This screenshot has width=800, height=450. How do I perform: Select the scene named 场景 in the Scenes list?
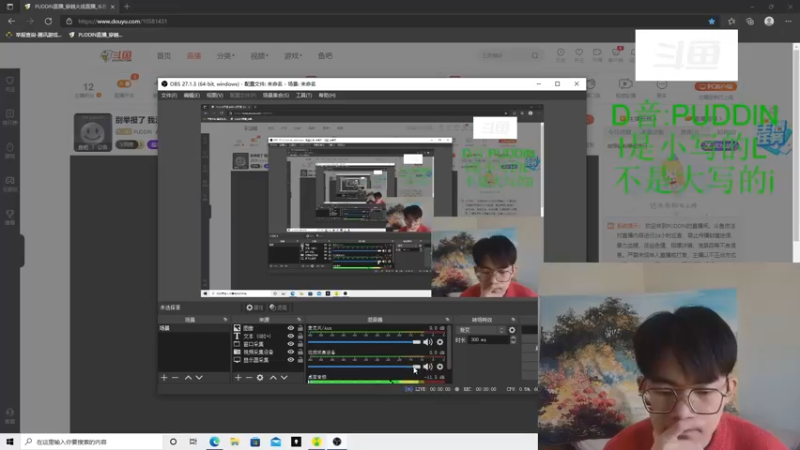point(193,328)
